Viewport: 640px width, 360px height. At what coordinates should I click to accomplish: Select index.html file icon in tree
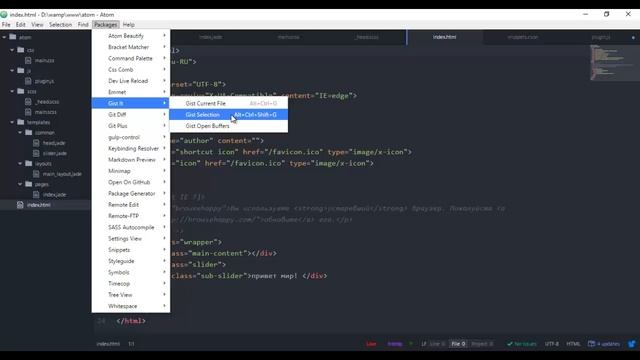[20, 205]
